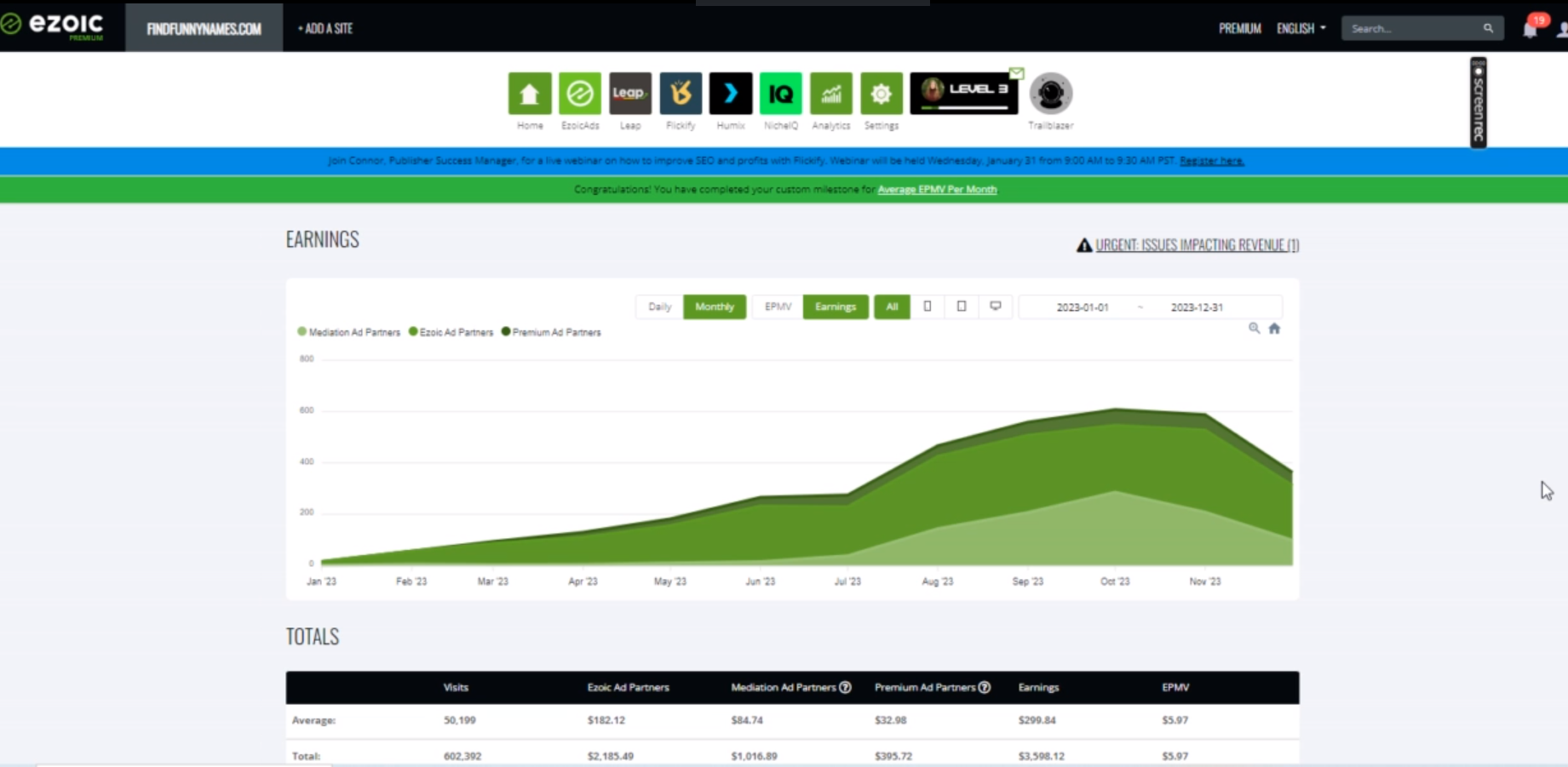Click the Visits column header
The width and height of the screenshot is (1568, 767).
(x=456, y=687)
